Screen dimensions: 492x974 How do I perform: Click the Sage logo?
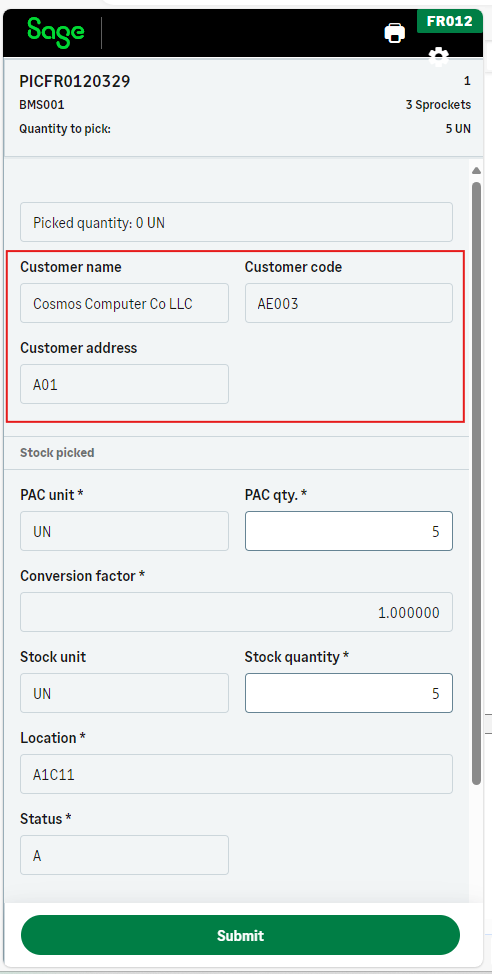56,32
